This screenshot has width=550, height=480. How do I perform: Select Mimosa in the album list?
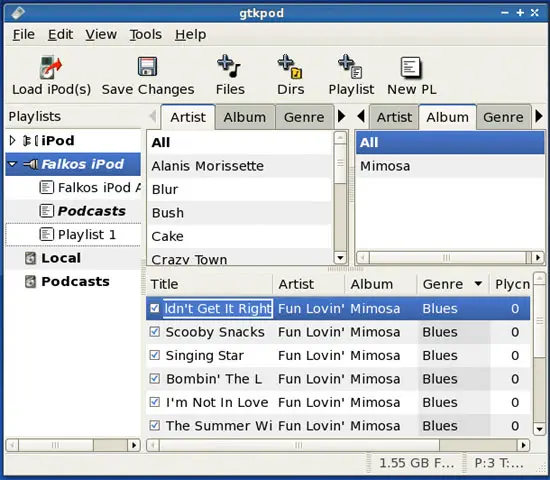click(450, 166)
